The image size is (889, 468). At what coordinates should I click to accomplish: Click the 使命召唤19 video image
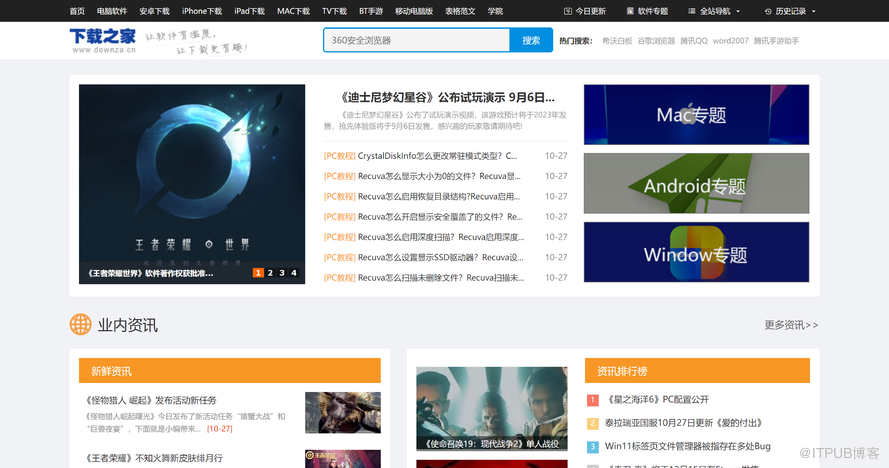492,408
